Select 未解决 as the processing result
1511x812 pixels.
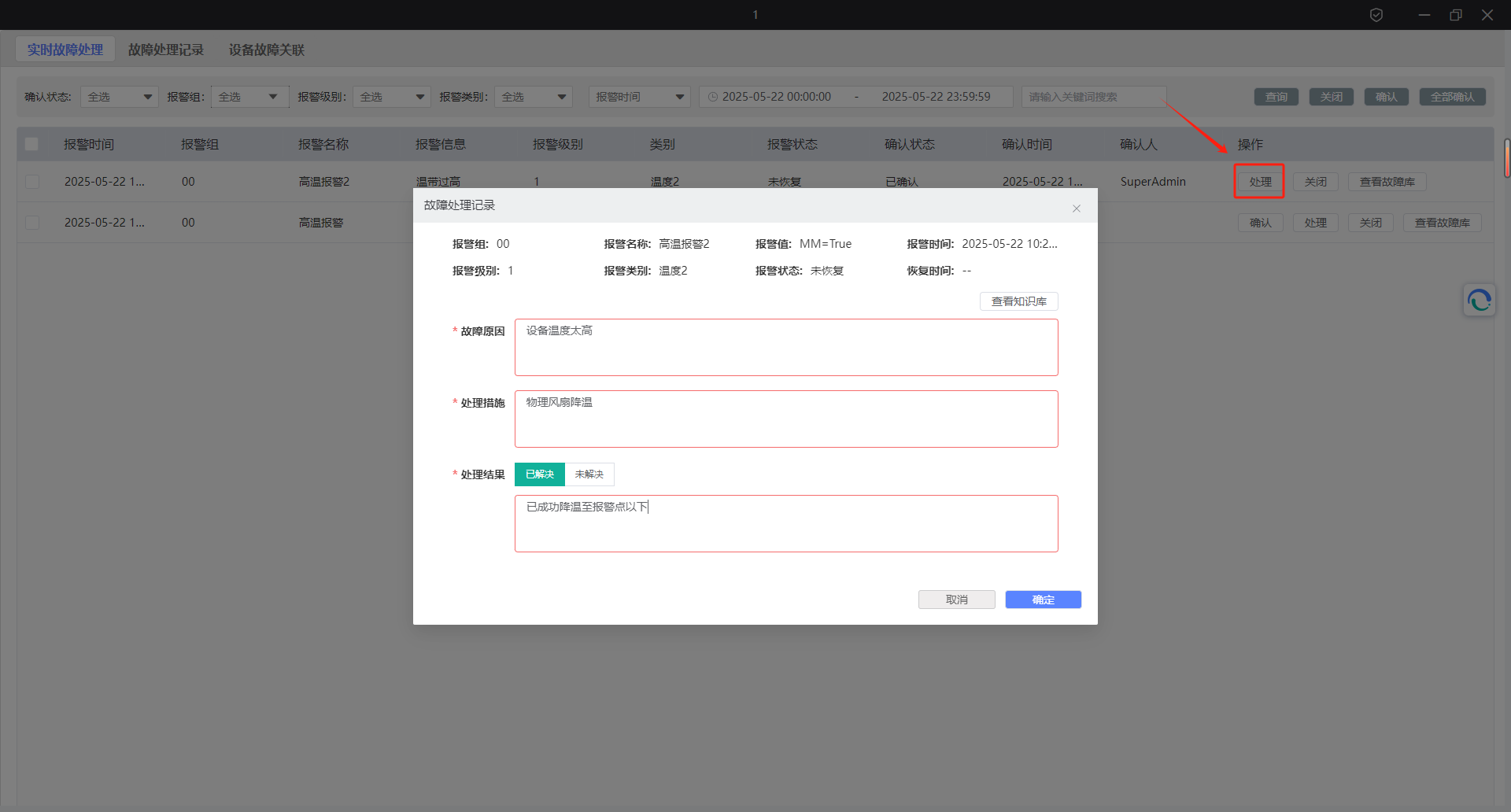pyautogui.click(x=589, y=474)
